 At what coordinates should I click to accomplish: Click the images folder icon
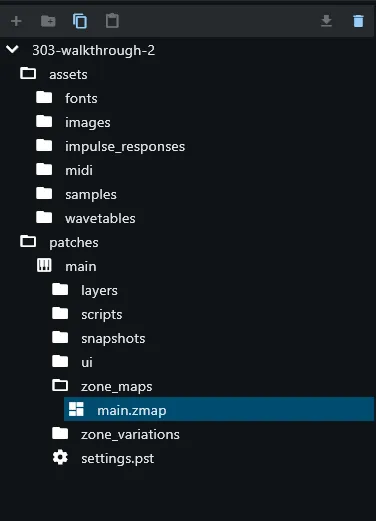[x=44, y=122]
